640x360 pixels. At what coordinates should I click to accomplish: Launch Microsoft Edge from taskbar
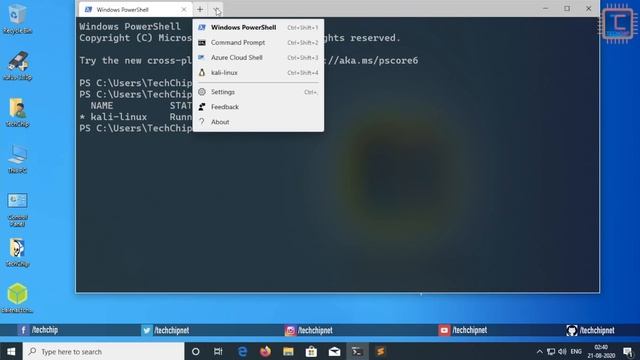(242, 351)
